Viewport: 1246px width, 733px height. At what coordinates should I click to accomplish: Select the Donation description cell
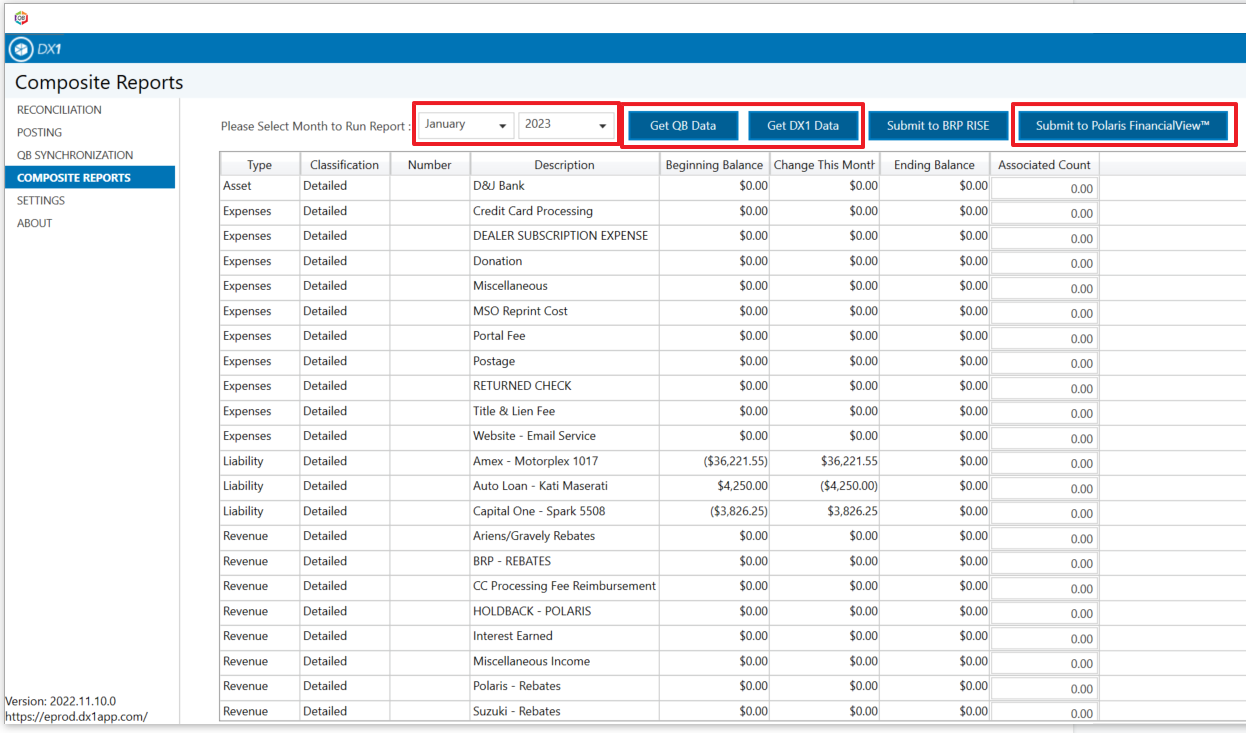click(565, 261)
